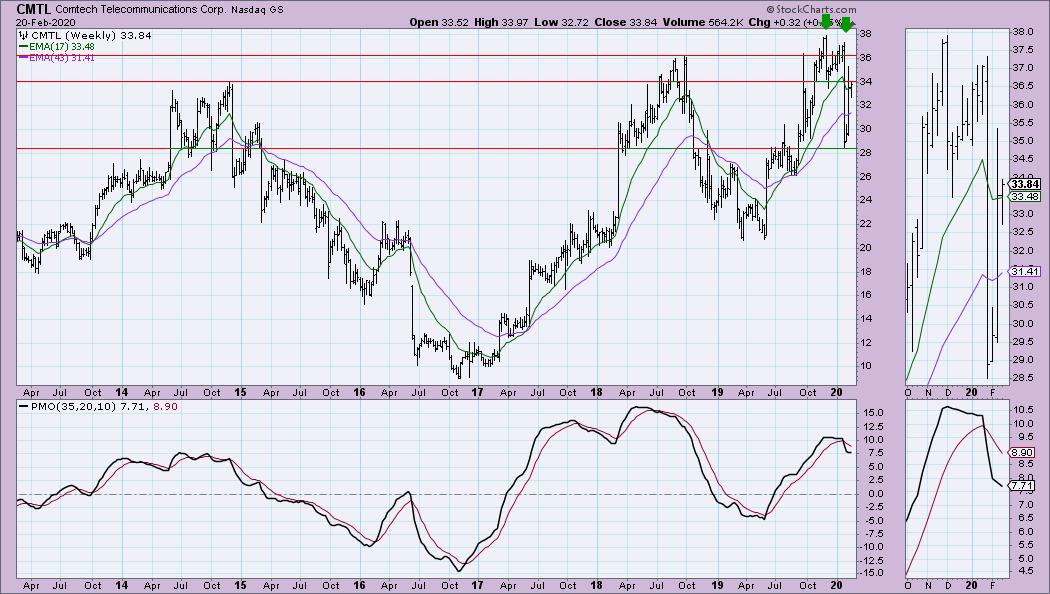Click the High 33.97 value
The width and height of the screenshot is (1050, 594).
pyautogui.click(x=501, y=22)
